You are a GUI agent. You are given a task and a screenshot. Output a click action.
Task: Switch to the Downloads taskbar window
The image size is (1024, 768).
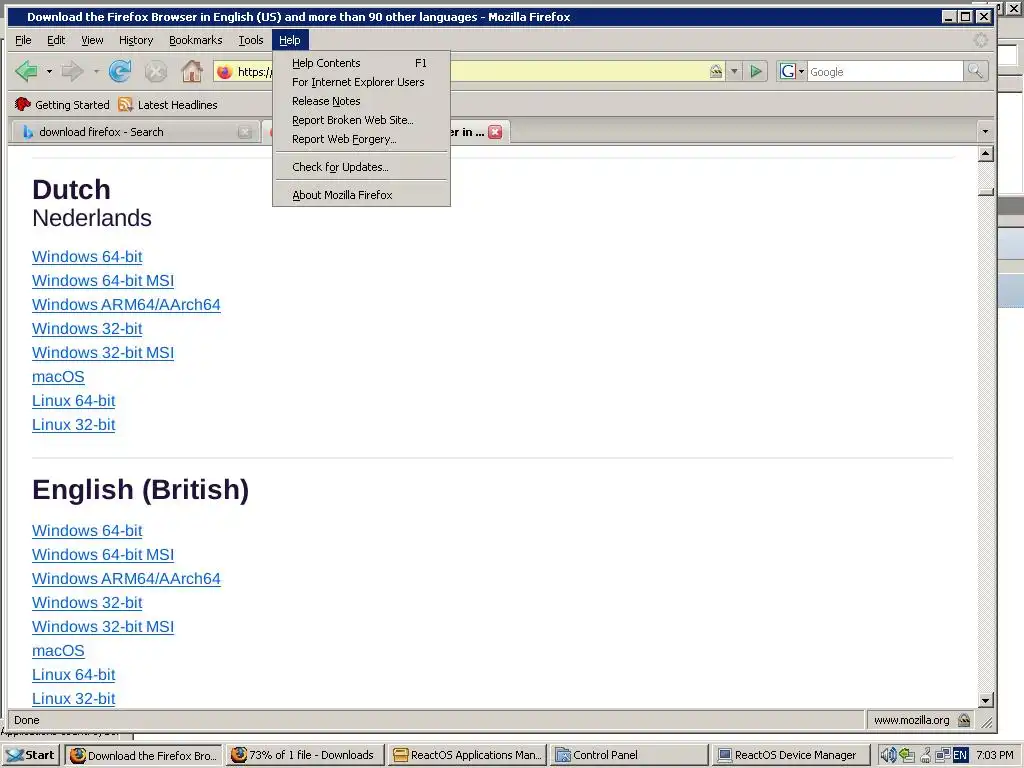coord(304,755)
